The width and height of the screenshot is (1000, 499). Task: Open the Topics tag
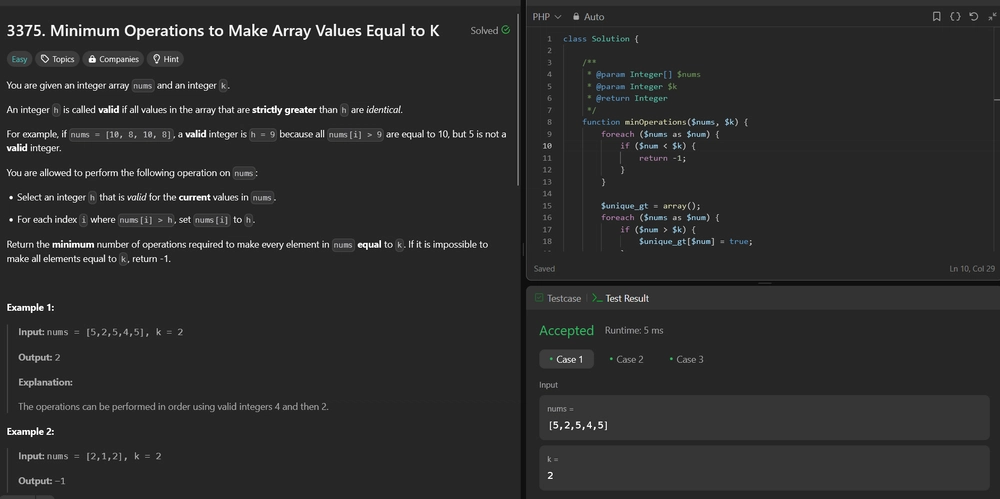pos(57,59)
